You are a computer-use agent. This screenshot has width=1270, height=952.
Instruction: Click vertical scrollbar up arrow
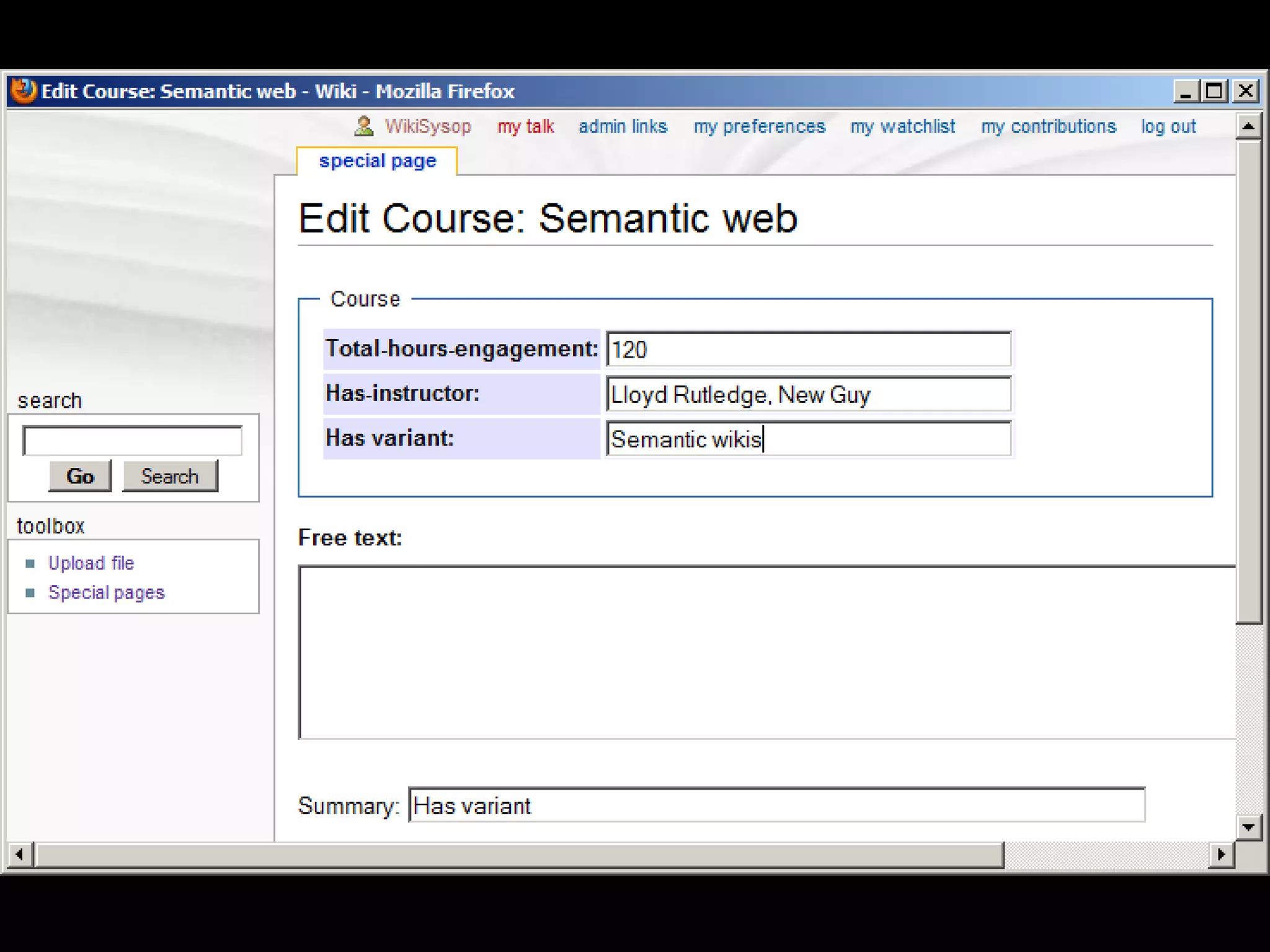(x=1248, y=126)
